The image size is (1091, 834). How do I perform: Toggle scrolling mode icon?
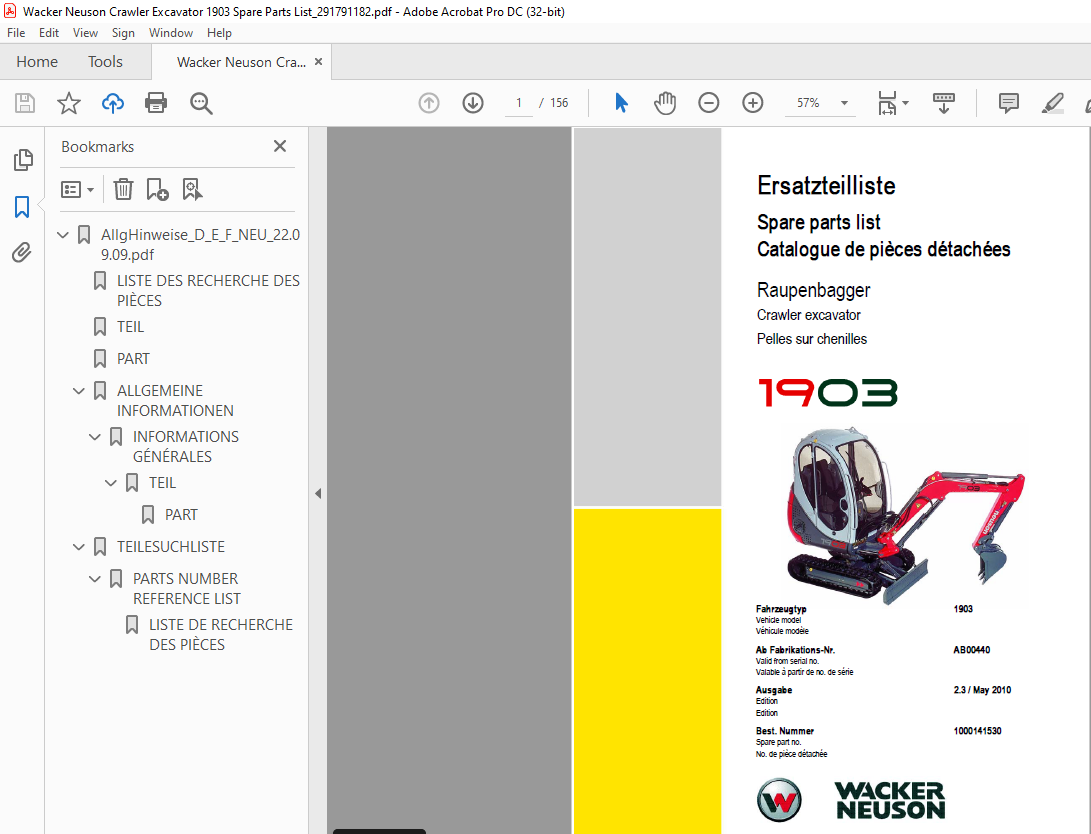tap(943, 103)
